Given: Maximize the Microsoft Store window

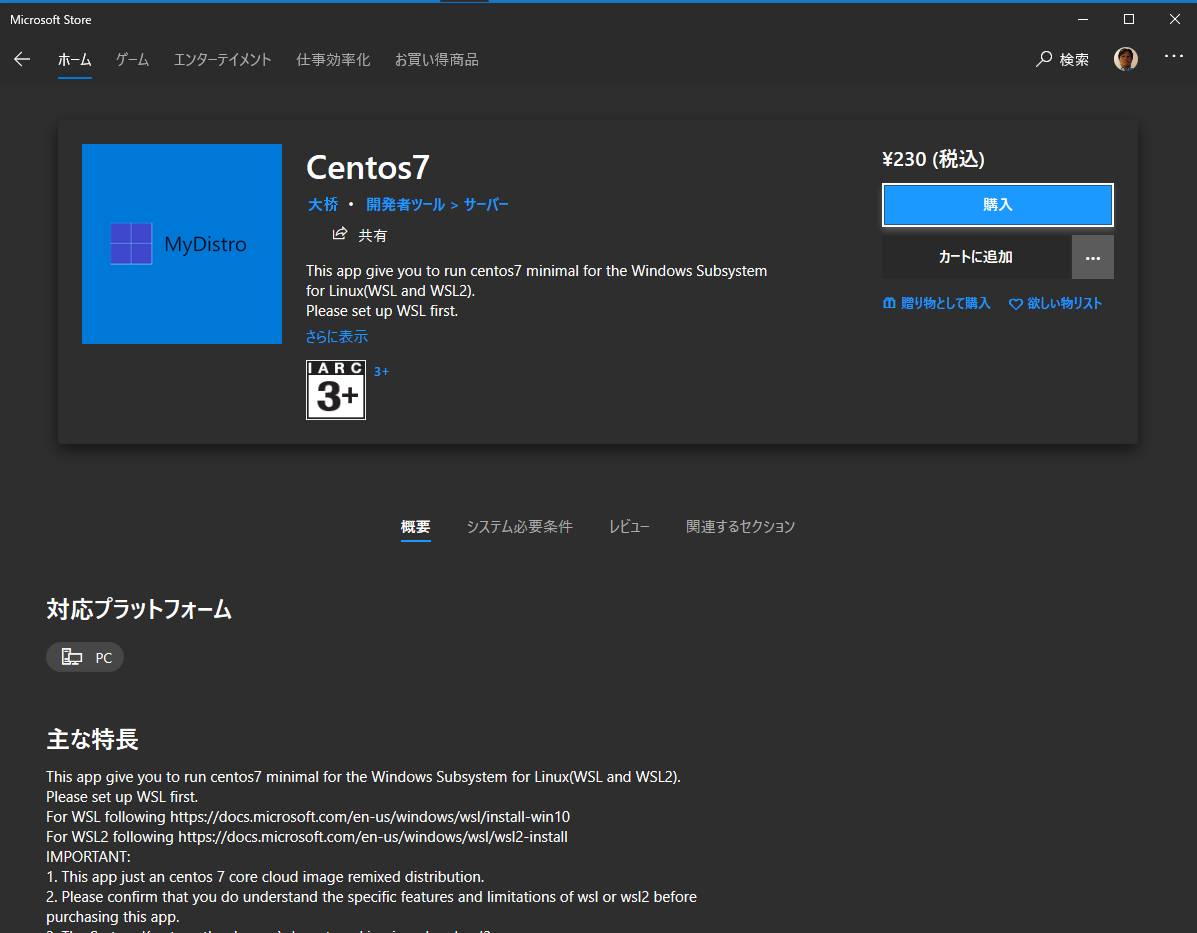Looking at the screenshot, I should click(x=1128, y=19).
